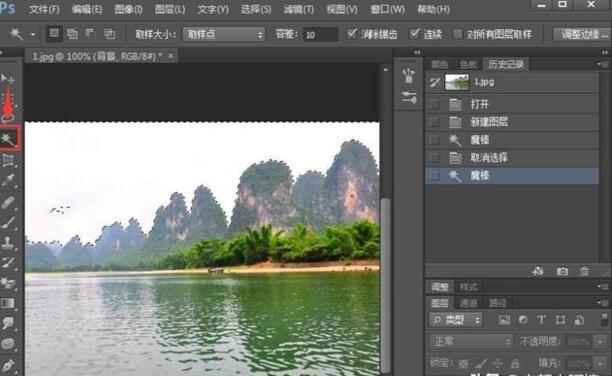This screenshot has width=612, height=376.
Task: Open 类型 layer filter type dropdown
Action: 456,320
